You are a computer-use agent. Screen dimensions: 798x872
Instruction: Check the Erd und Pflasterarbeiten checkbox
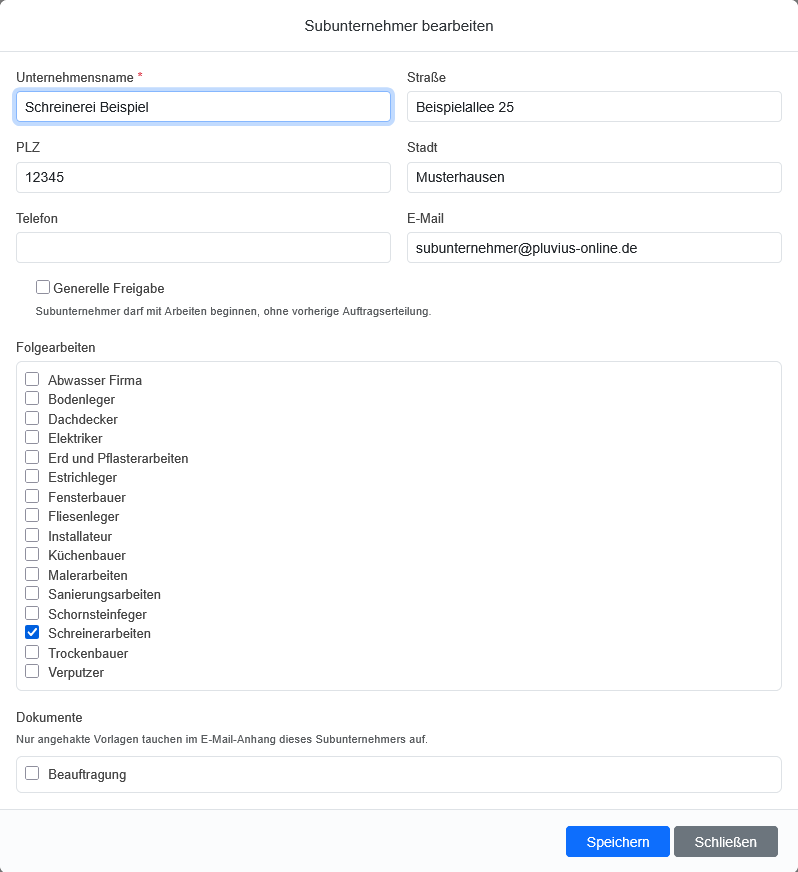(x=32, y=457)
